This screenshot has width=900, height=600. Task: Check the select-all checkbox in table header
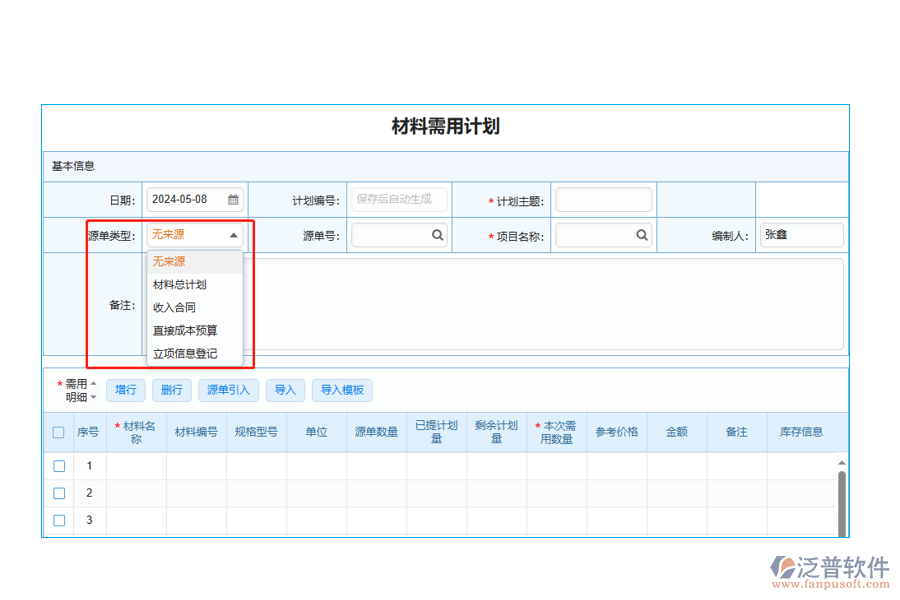coord(58,432)
